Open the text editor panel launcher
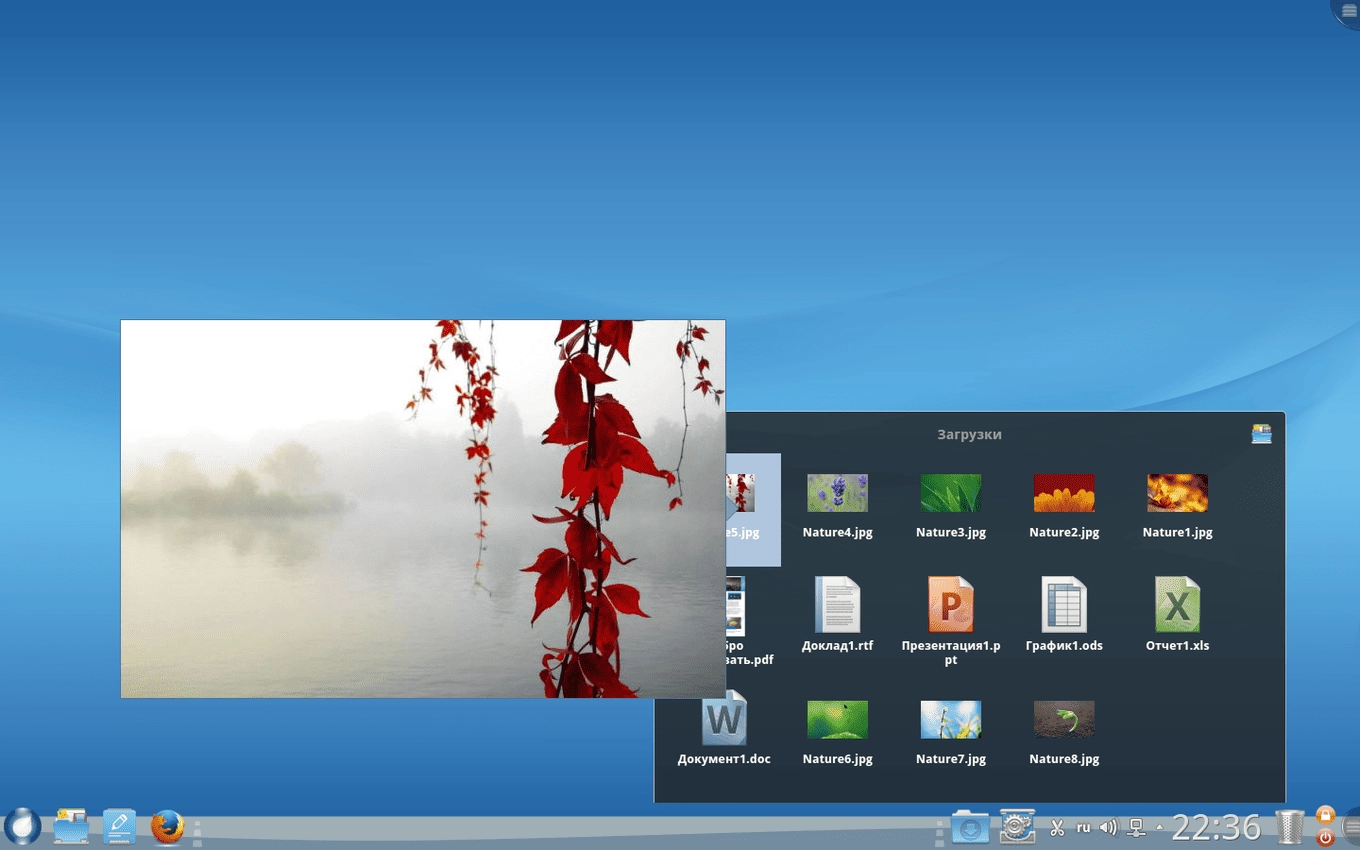Screen dimensions: 1360x850 [x=119, y=827]
